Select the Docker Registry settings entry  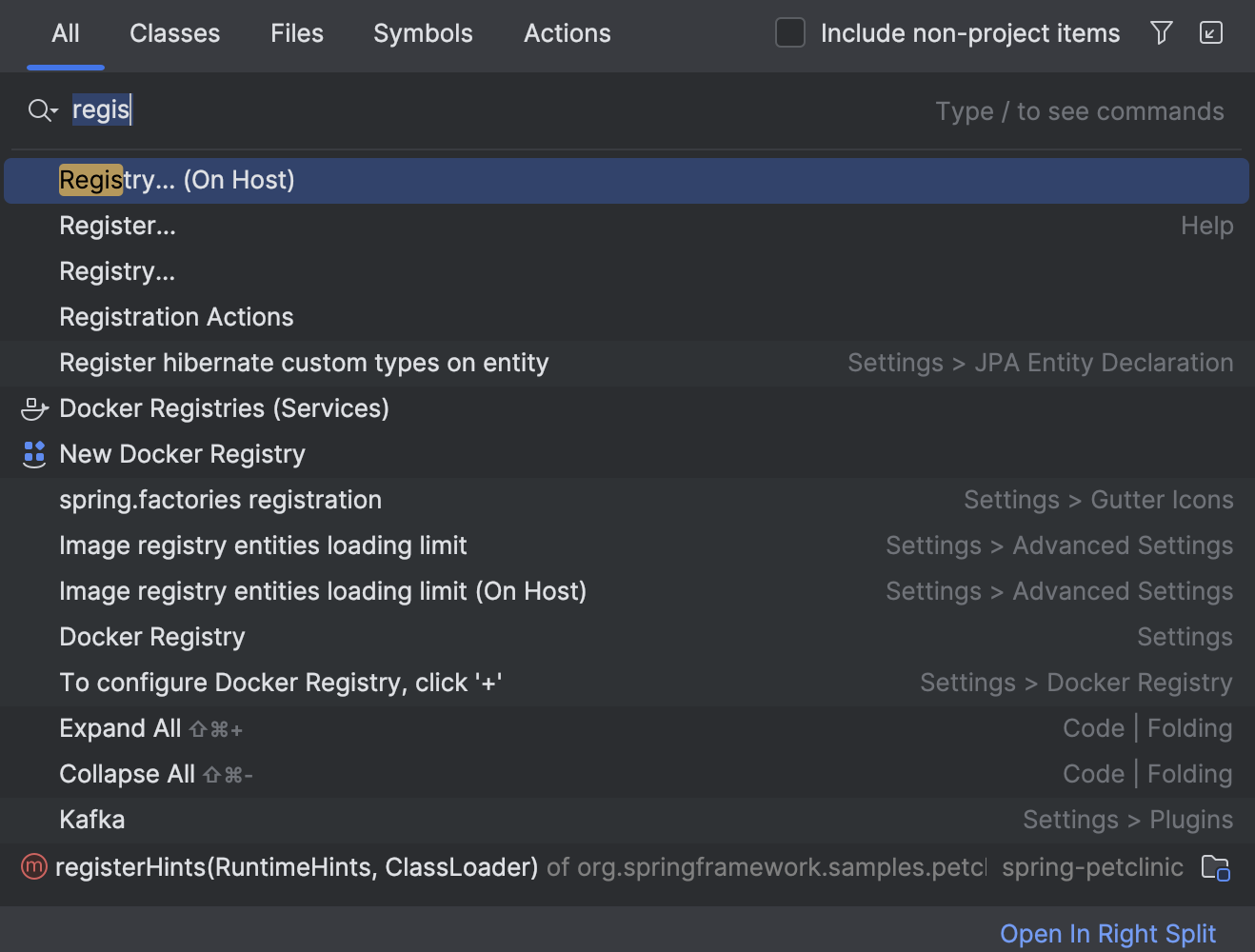[152, 636]
